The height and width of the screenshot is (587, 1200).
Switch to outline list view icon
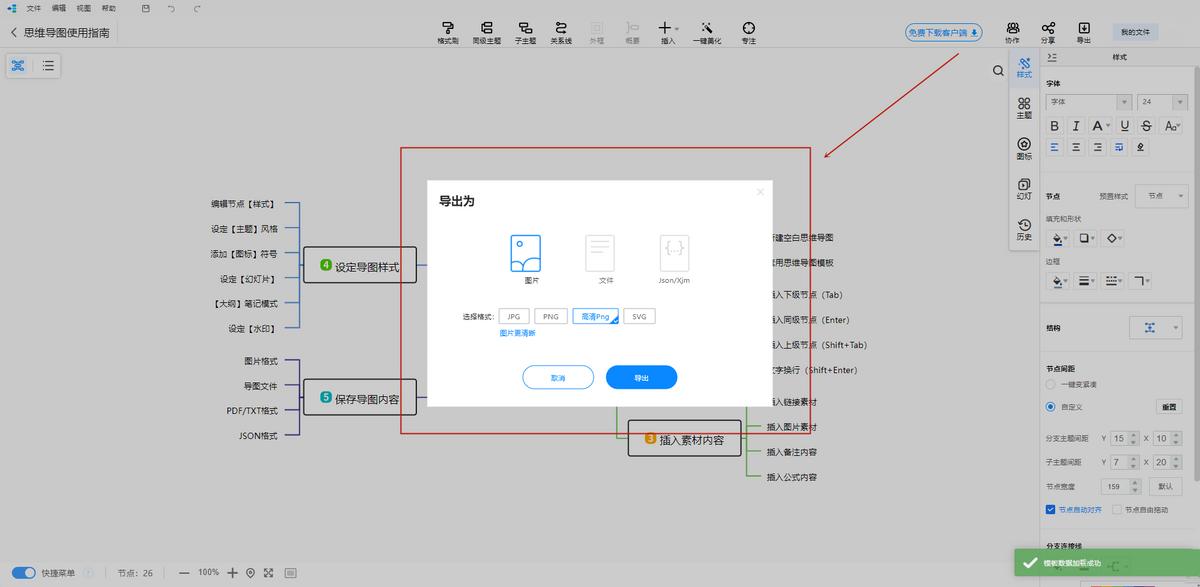point(48,66)
